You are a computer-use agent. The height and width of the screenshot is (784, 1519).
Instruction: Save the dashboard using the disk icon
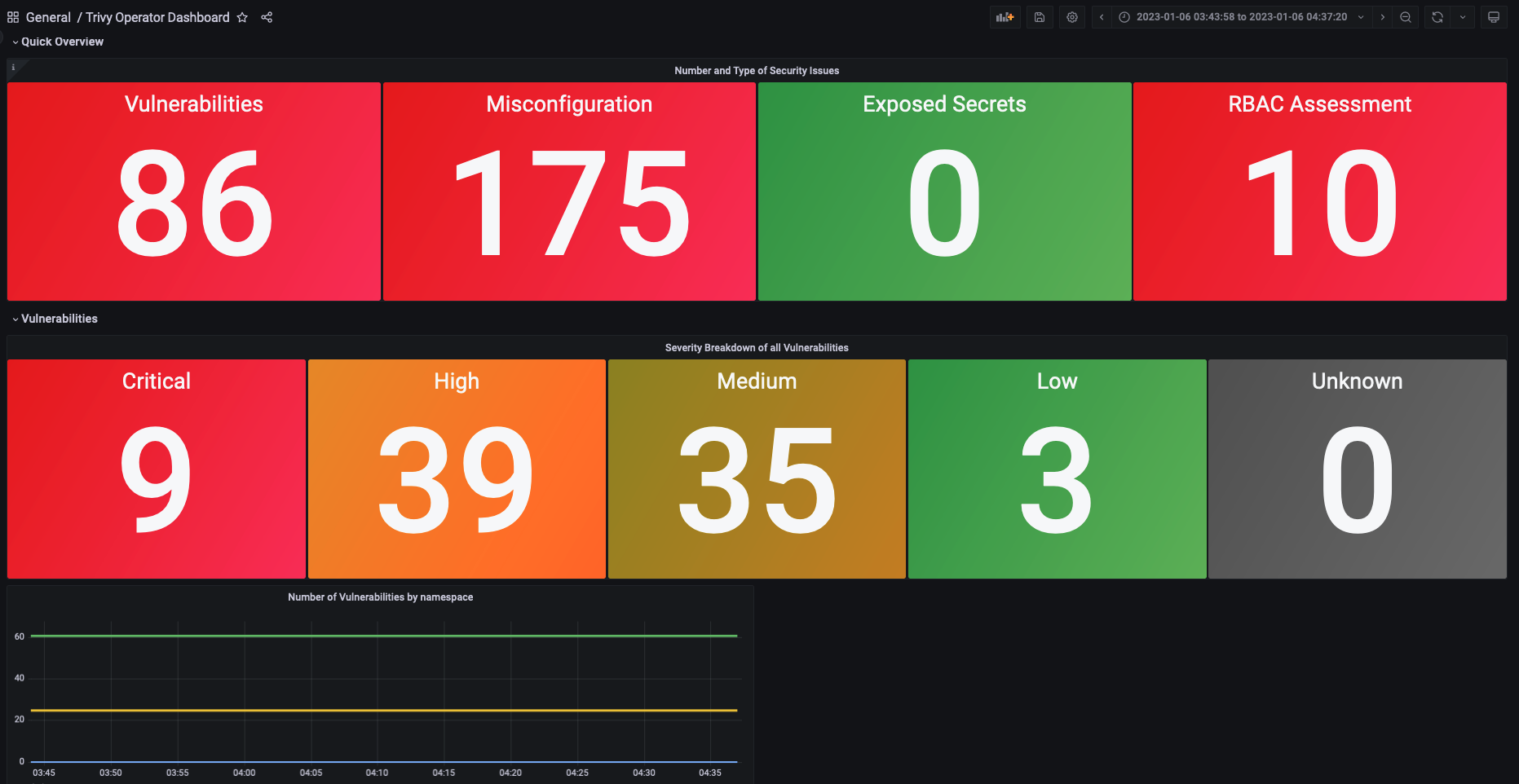pyautogui.click(x=1039, y=16)
